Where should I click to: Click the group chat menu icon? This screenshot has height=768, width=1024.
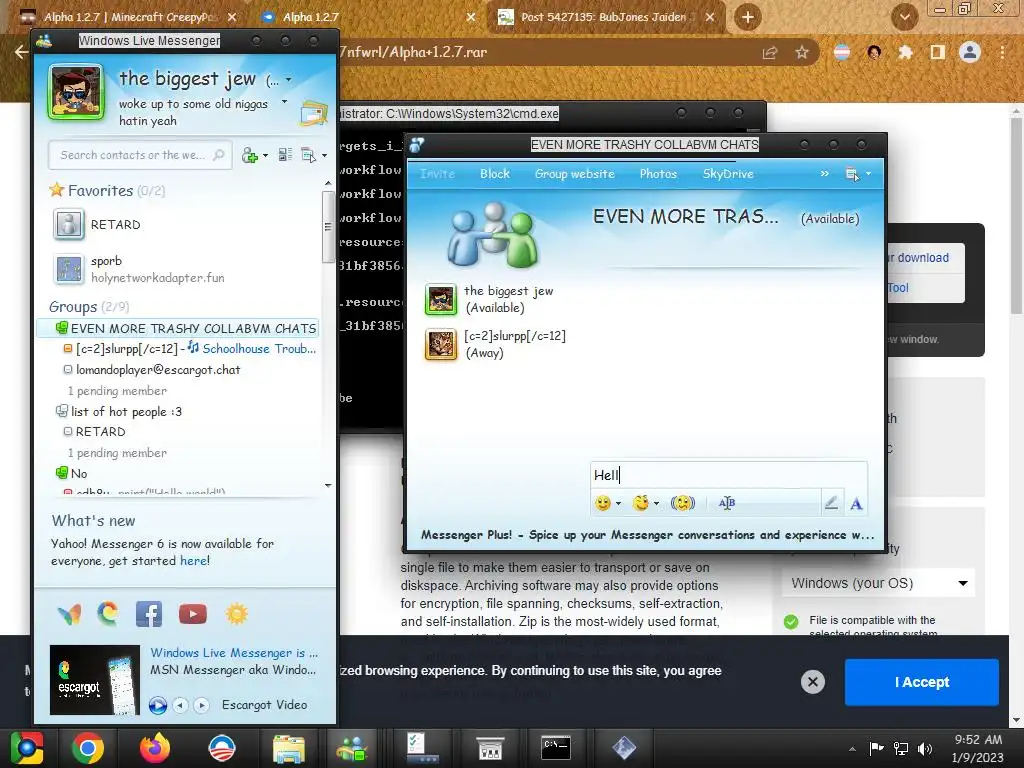point(852,174)
